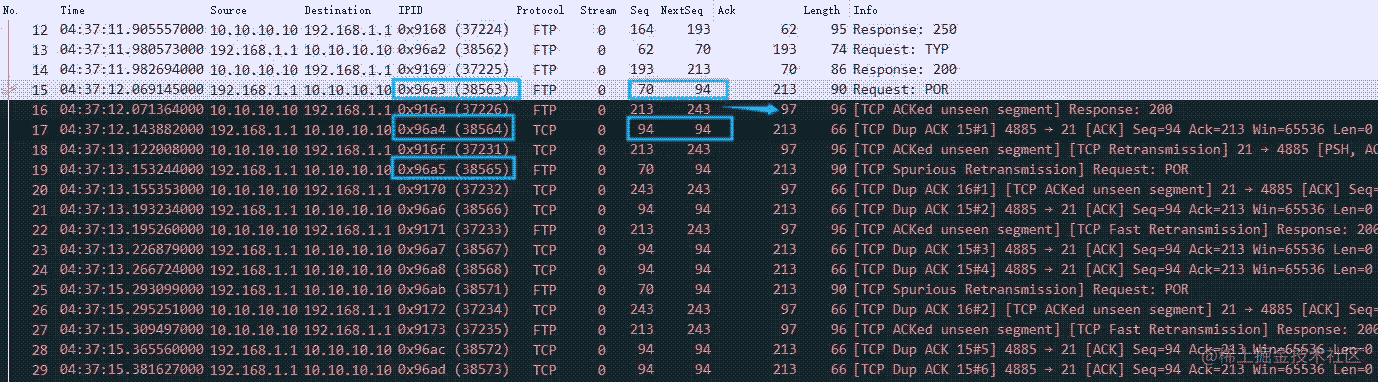Click the No. column header
Viewport: 1378px width, 382px height.
[x=12, y=9]
